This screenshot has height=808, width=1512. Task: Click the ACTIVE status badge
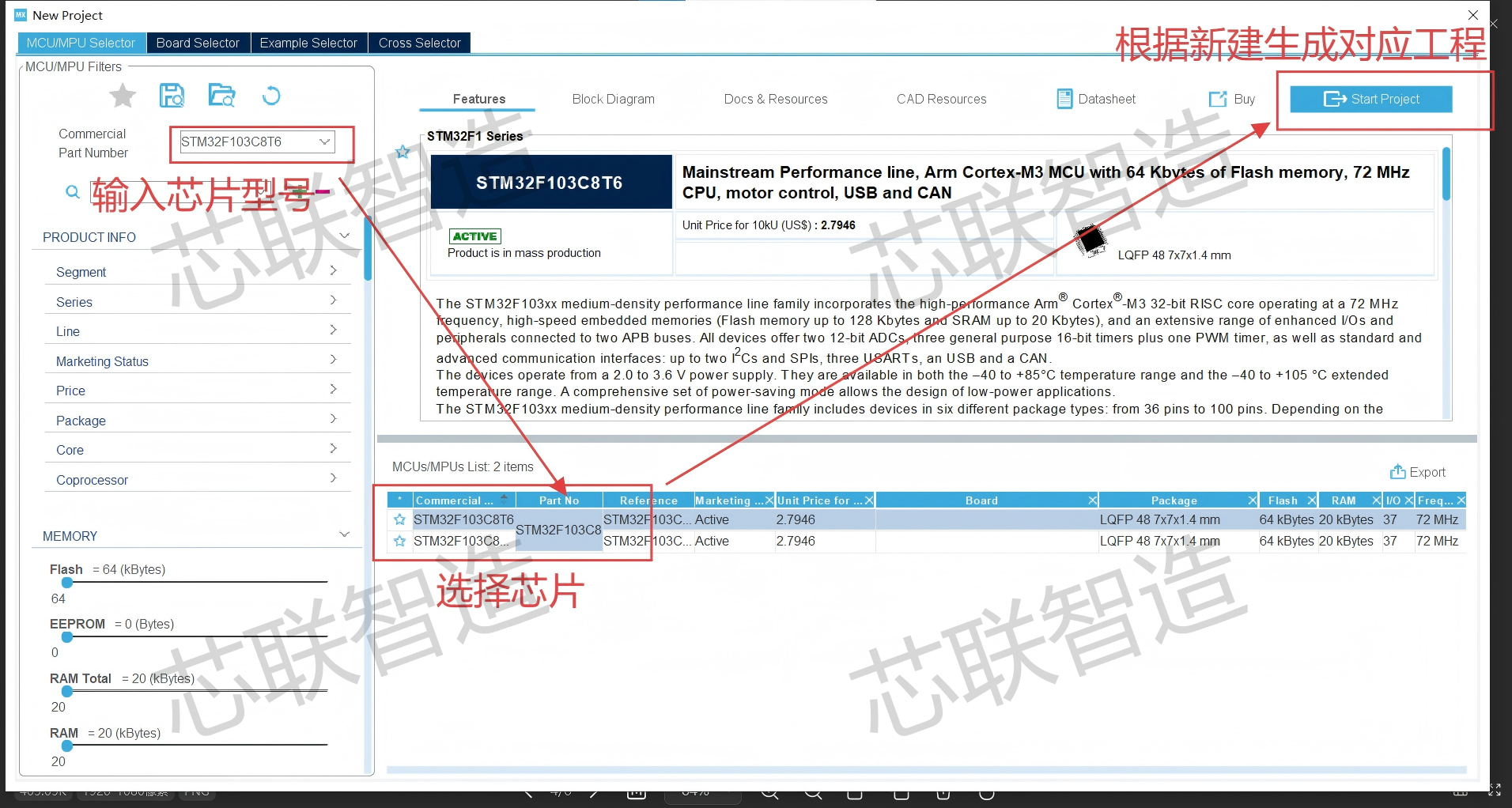(x=474, y=236)
